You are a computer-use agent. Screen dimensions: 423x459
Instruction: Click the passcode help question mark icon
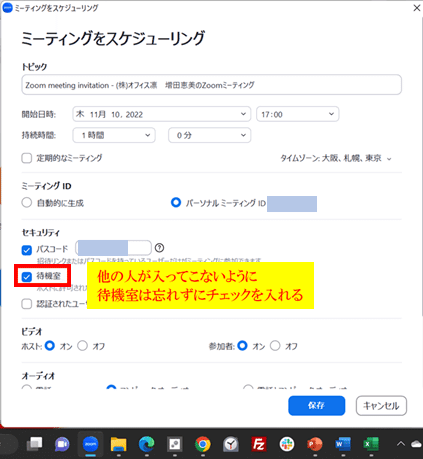tap(159, 248)
